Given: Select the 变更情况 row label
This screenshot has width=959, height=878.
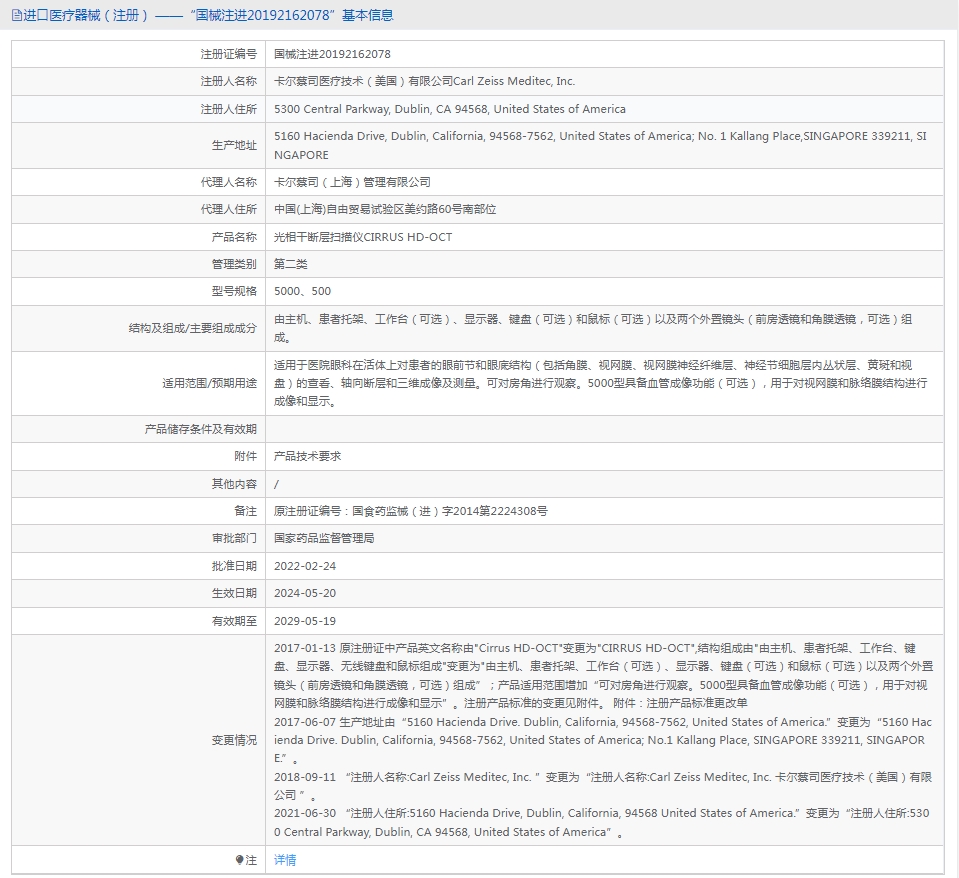Looking at the screenshot, I should pyautogui.click(x=234, y=740).
